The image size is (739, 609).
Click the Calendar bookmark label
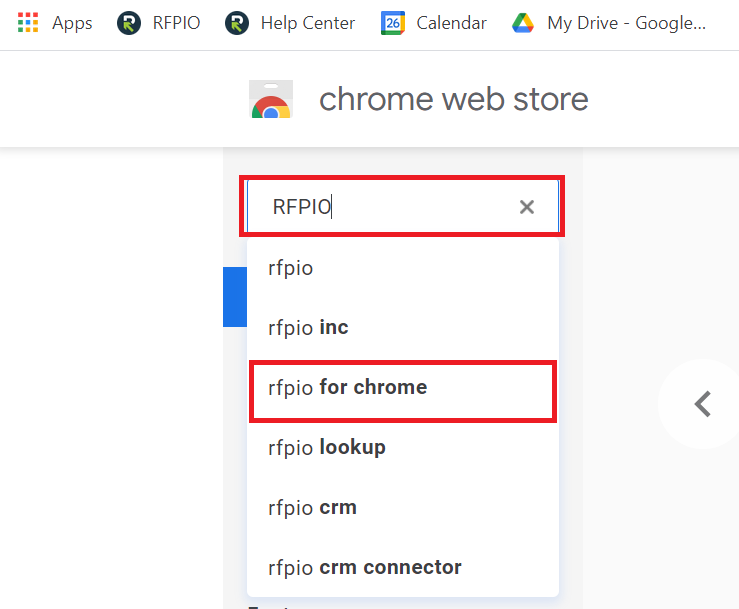tap(452, 23)
